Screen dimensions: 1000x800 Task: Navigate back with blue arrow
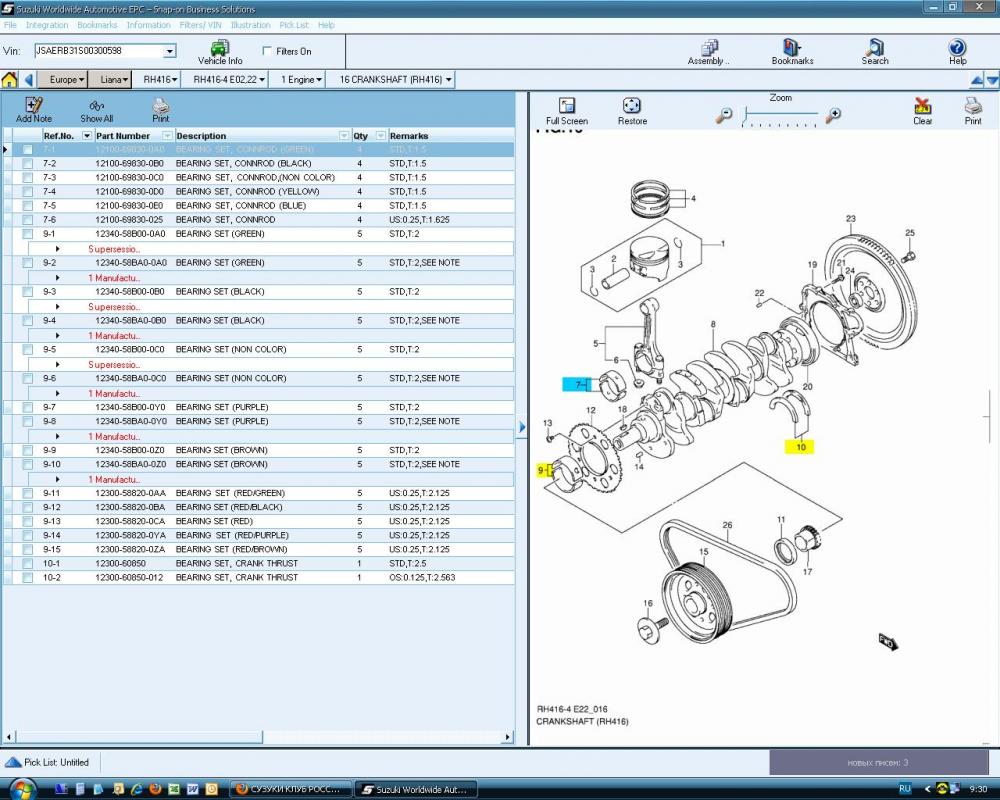coord(28,80)
